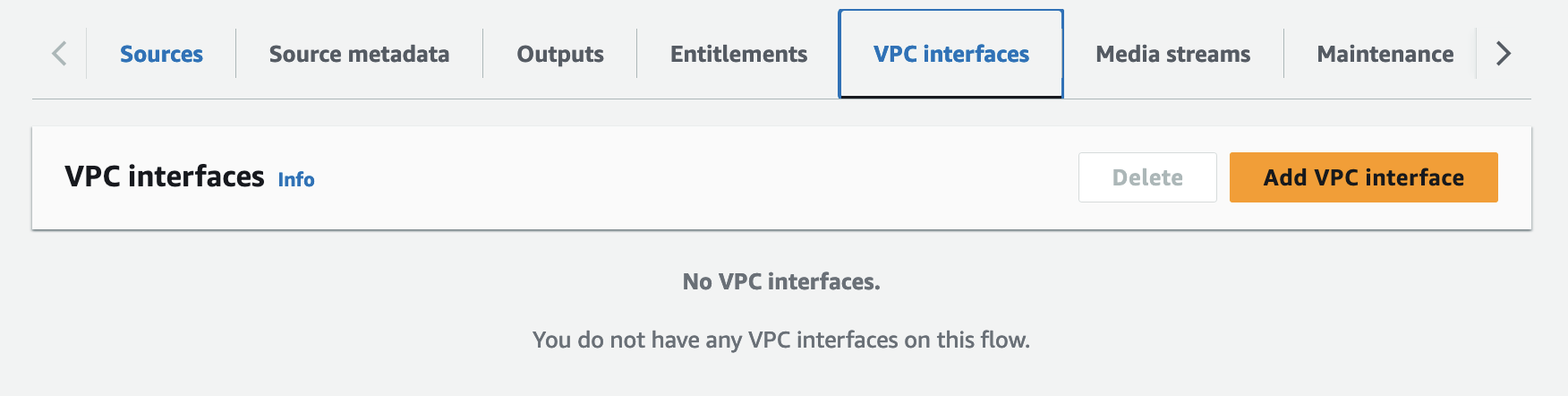The image size is (1568, 396).
Task: Open the Media streams tab
Action: click(1172, 54)
